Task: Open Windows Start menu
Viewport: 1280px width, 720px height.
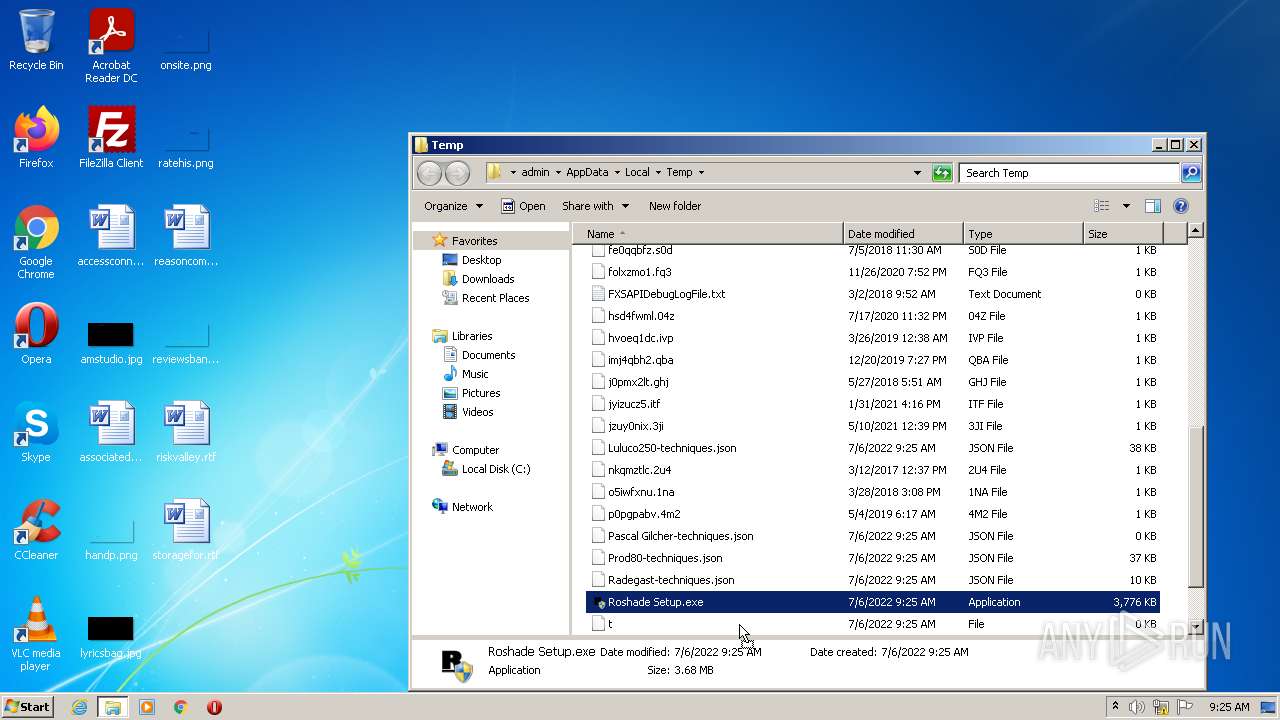Action: click(28, 707)
